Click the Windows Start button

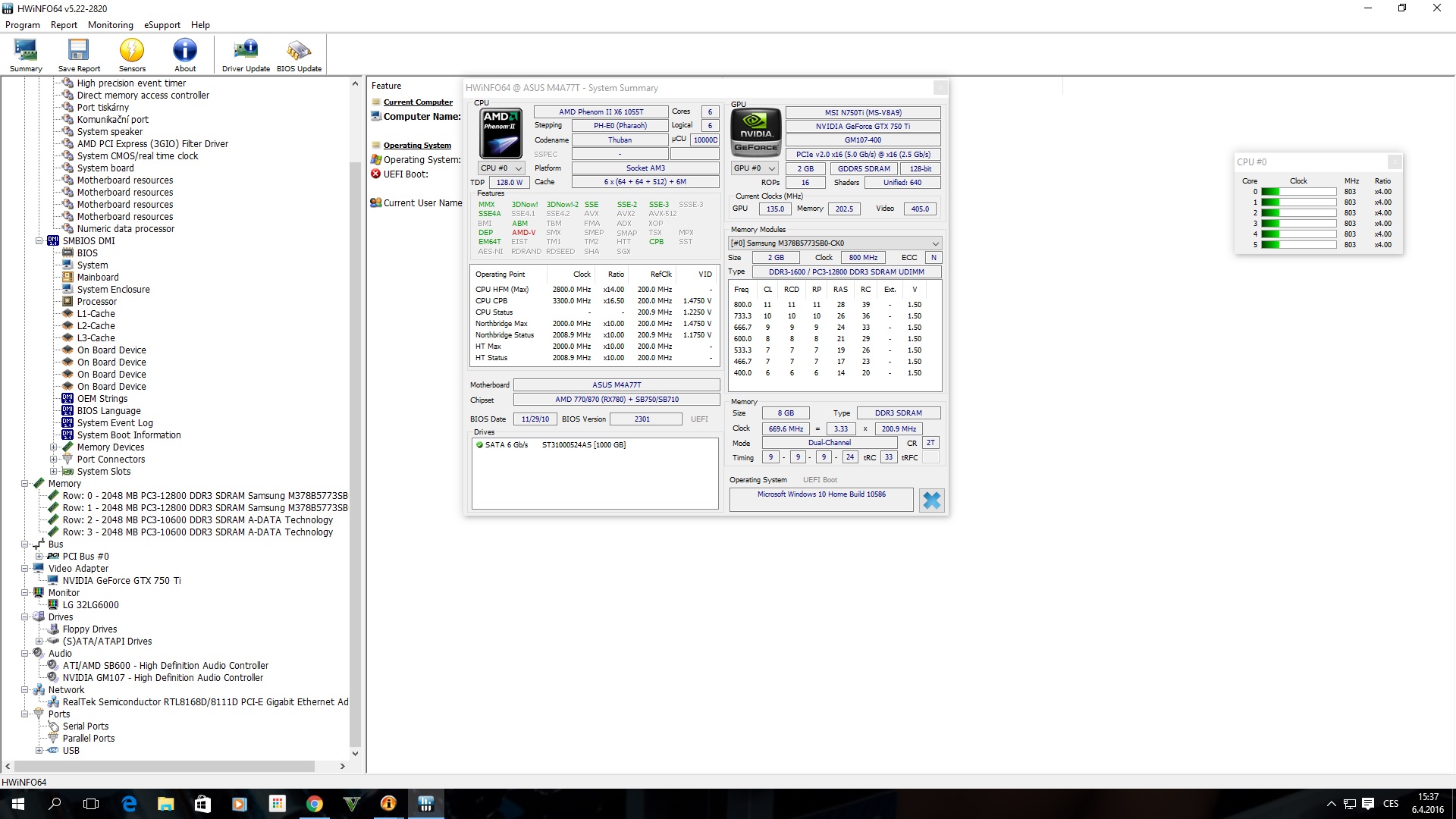18,804
